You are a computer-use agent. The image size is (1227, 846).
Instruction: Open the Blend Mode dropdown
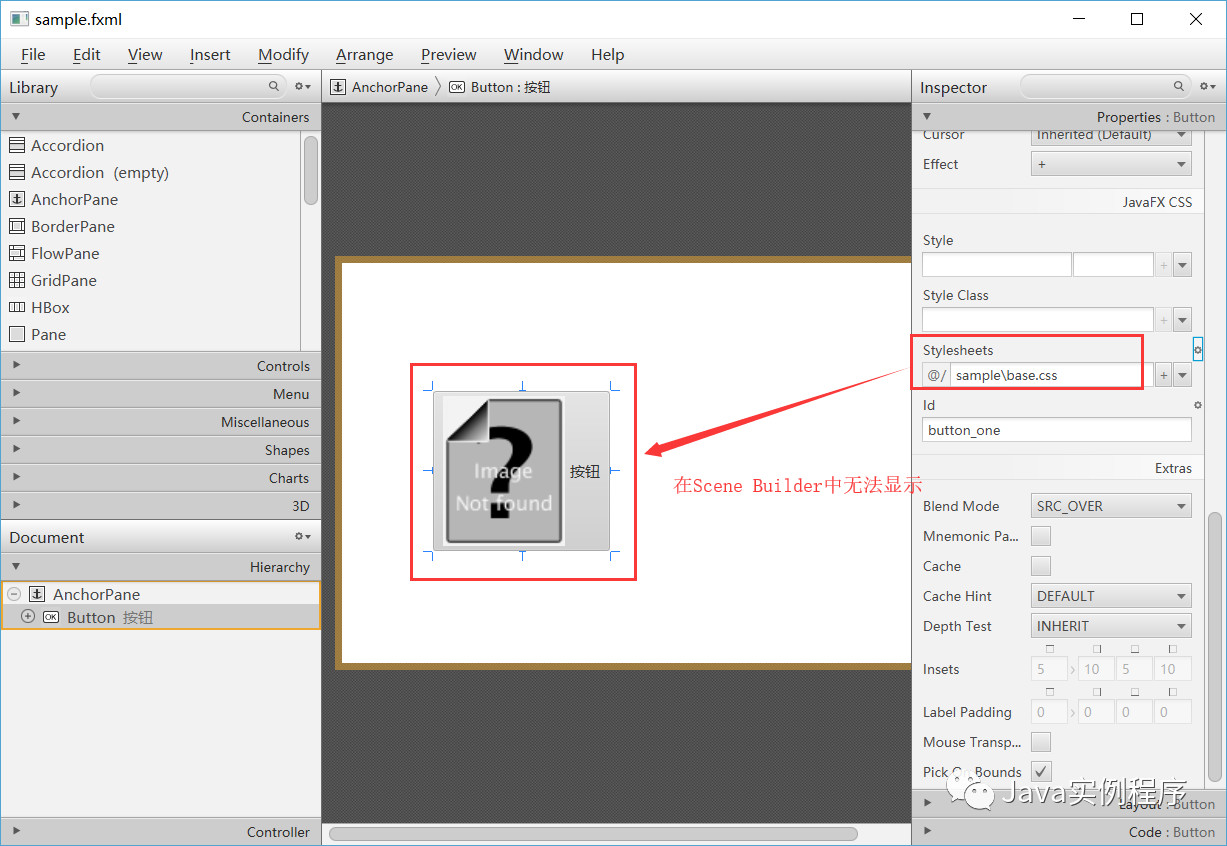pyautogui.click(x=1110, y=505)
